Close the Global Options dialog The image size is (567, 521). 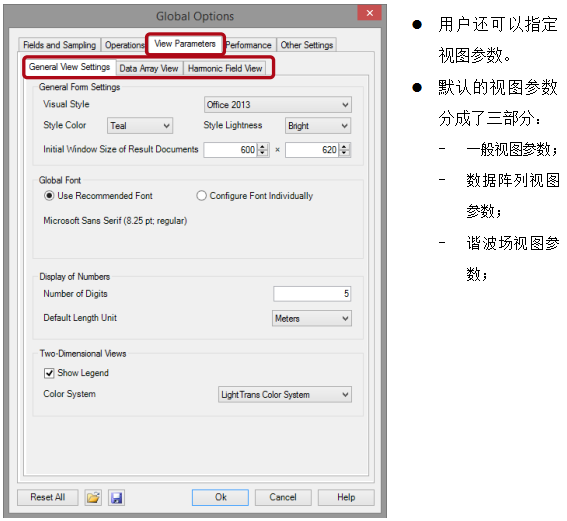369,13
